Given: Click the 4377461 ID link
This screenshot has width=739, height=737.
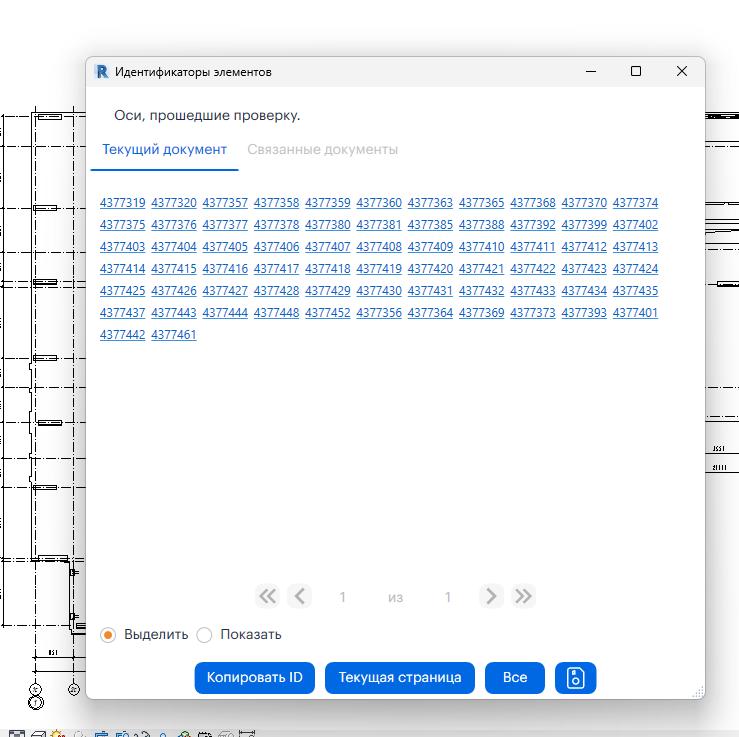Looking at the screenshot, I should pos(174,335).
